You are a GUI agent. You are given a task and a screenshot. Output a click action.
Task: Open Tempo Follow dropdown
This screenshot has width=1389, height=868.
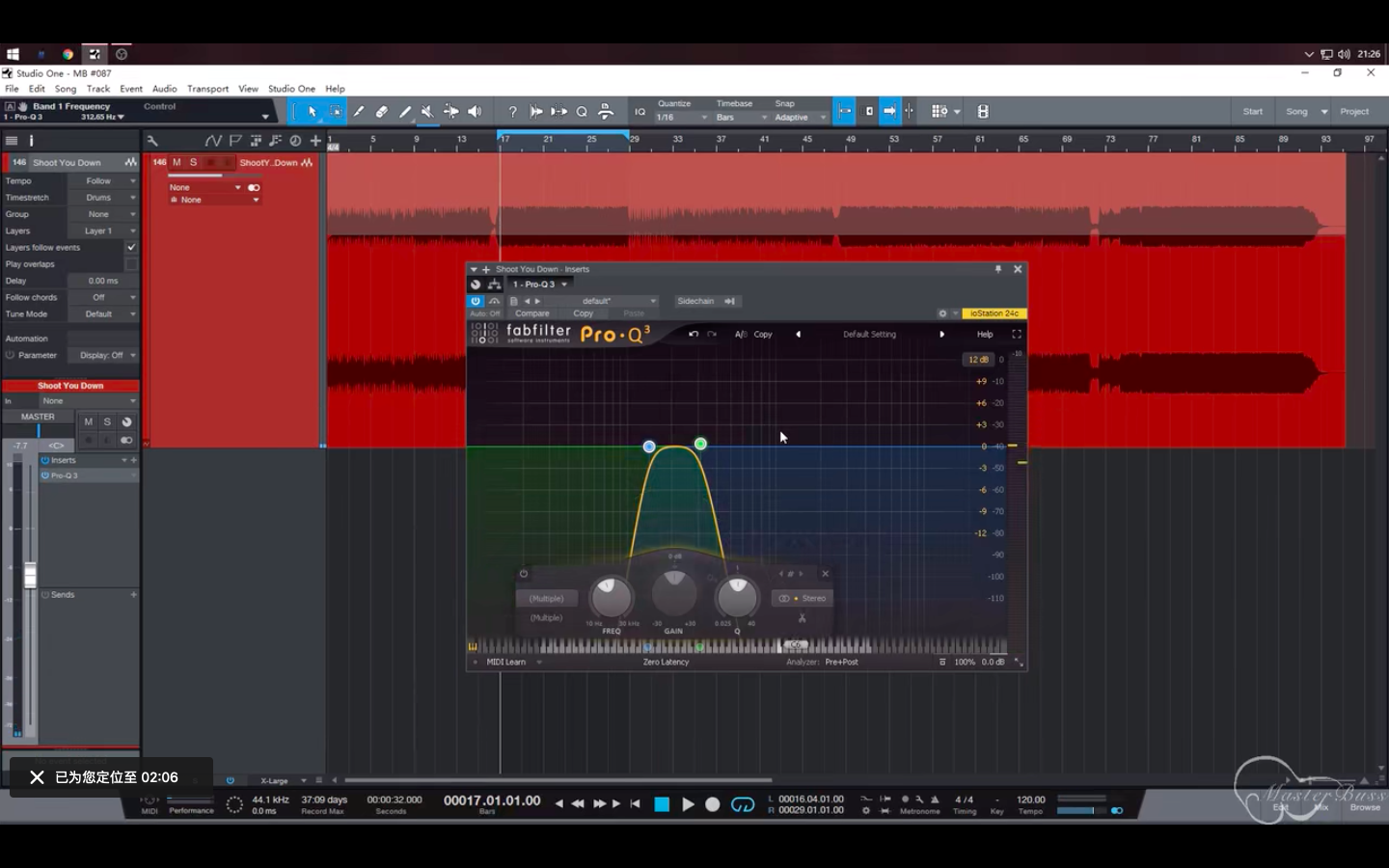tap(103, 181)
